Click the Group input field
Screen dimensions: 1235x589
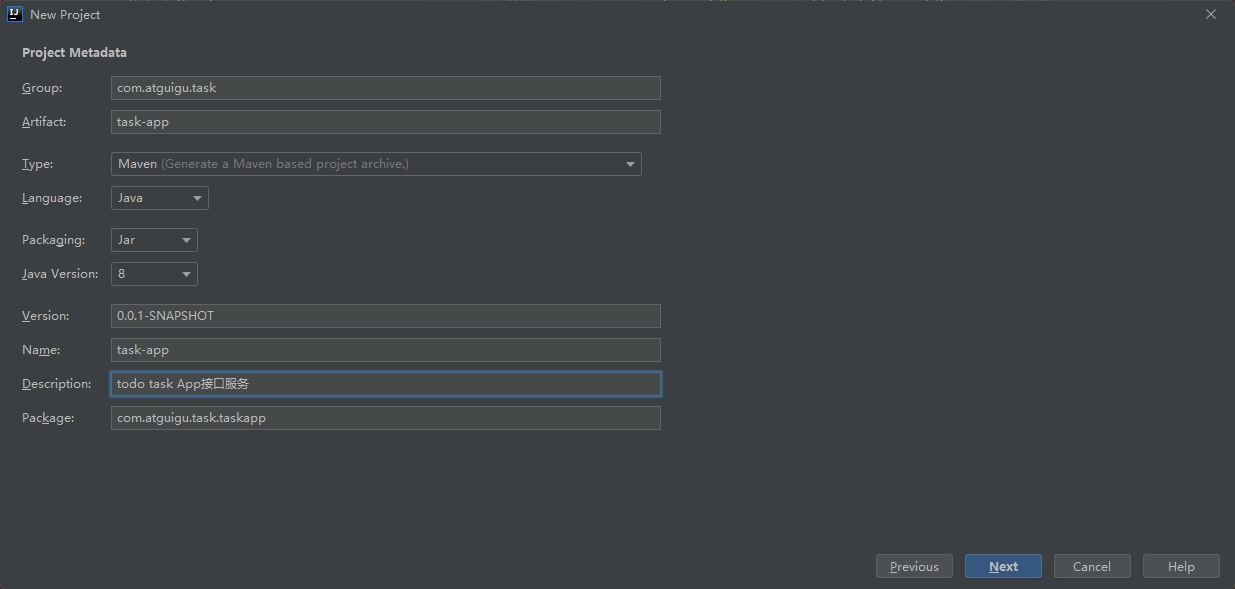(386, 88)
